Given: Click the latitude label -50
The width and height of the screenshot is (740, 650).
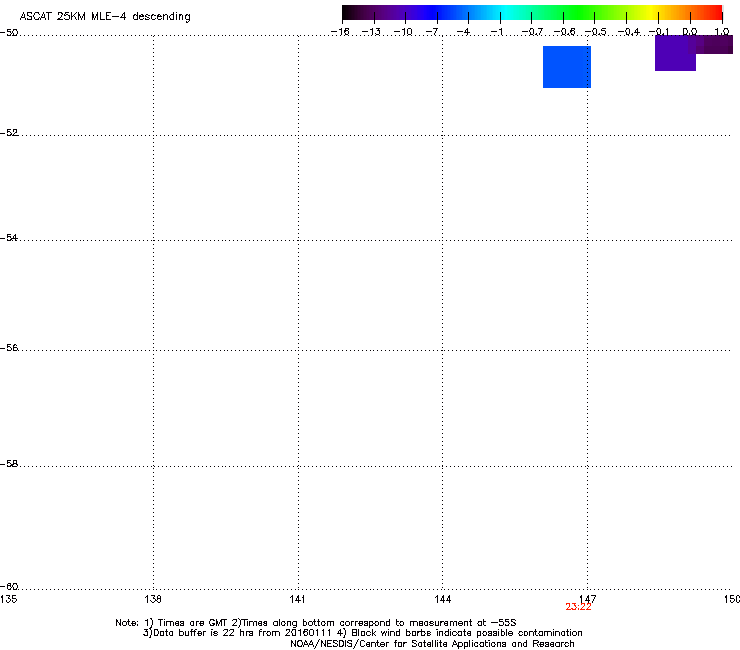Looking at the screenshot, I should [x=9, y=33].
